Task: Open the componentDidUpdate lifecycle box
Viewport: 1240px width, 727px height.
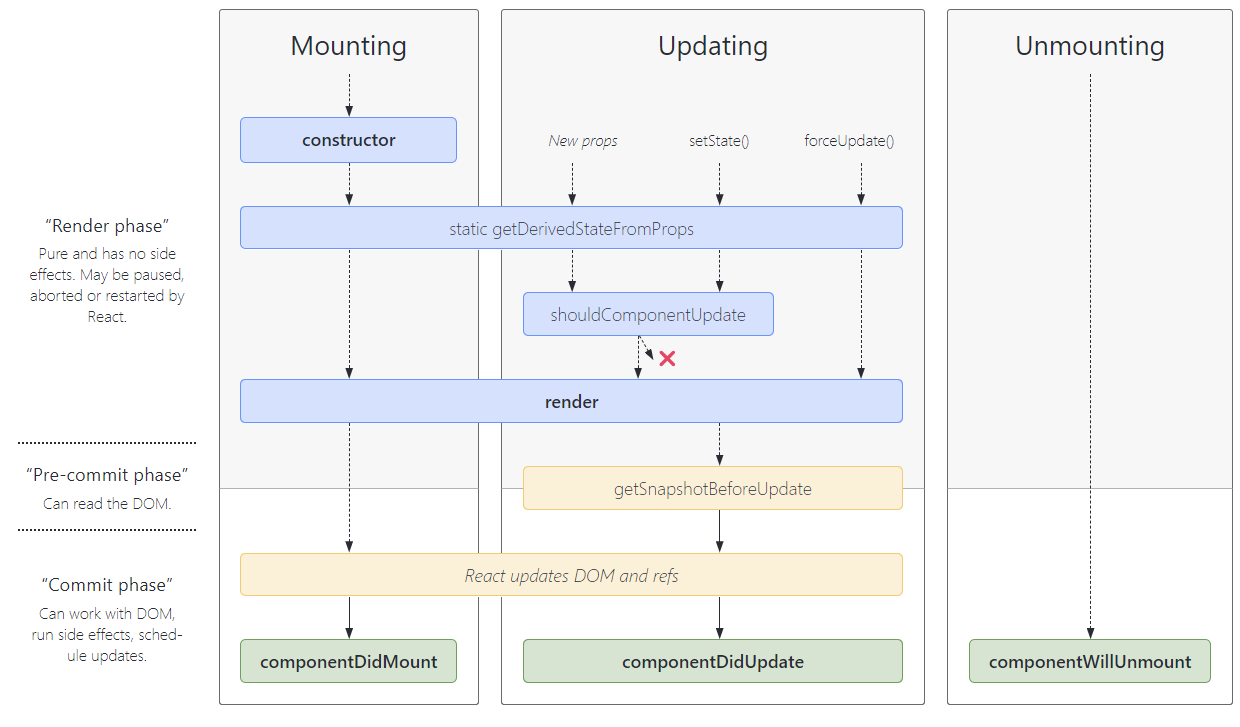Action: pos(712,661)
